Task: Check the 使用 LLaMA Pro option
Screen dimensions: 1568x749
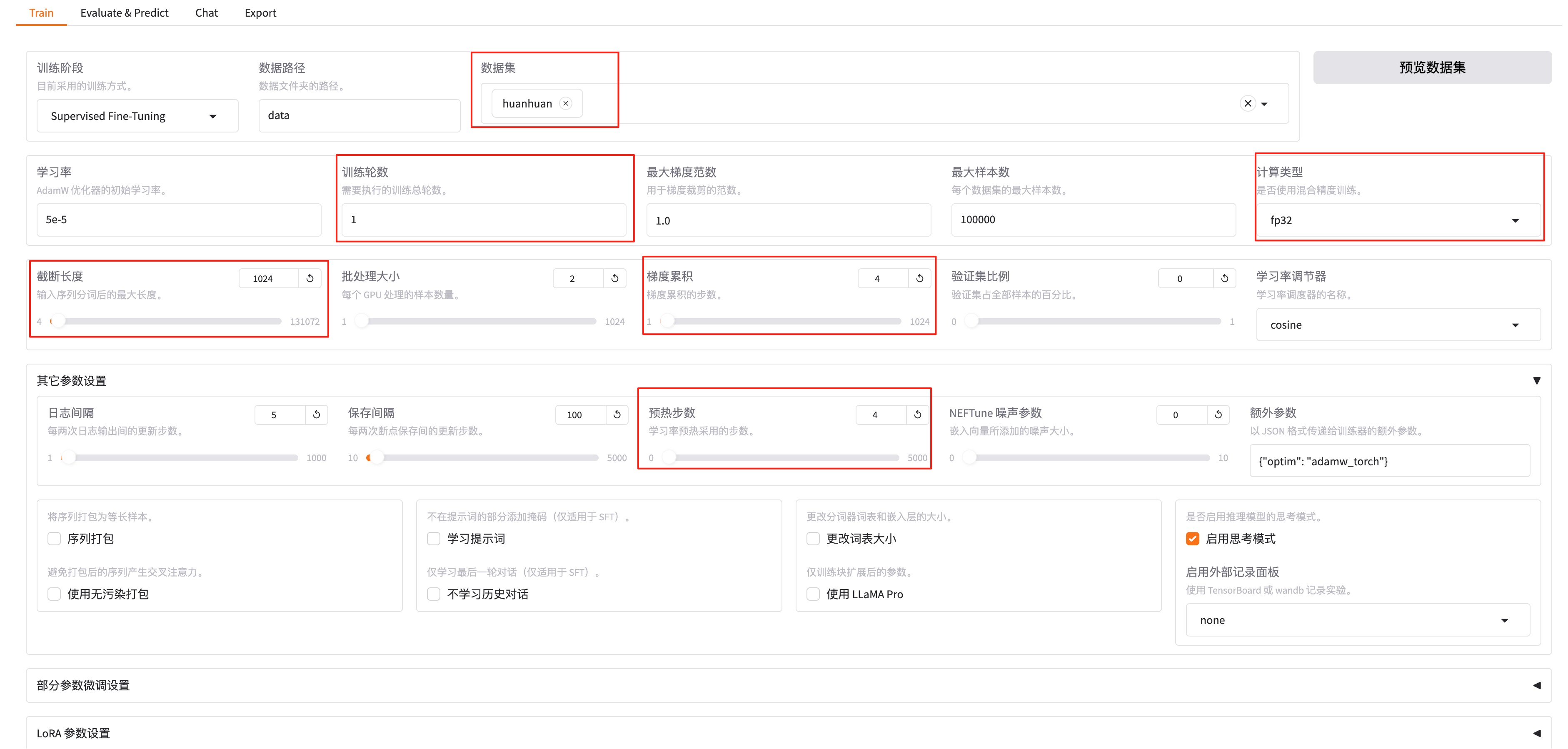Action: pyautogui.click(x=813, y=594)
